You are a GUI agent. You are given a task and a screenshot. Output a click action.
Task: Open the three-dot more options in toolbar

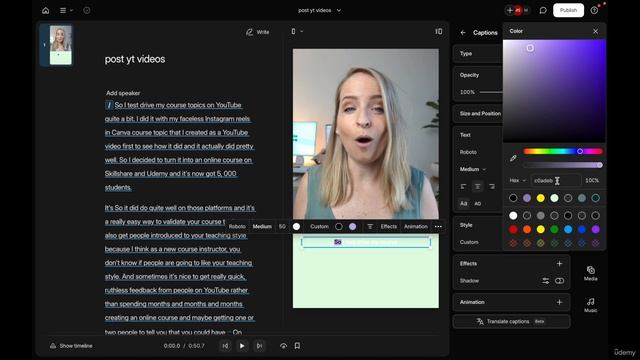tap(438, 227)
